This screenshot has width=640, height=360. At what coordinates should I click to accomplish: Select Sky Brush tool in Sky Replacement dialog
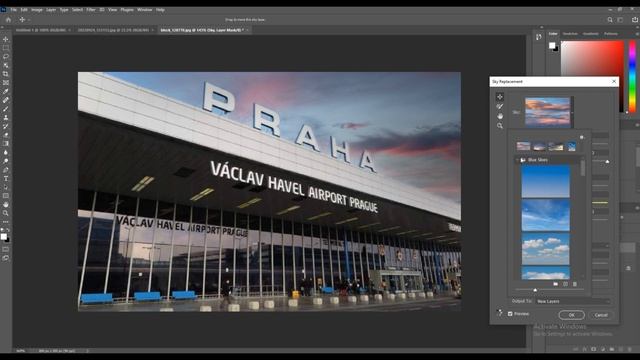point(500,107)
